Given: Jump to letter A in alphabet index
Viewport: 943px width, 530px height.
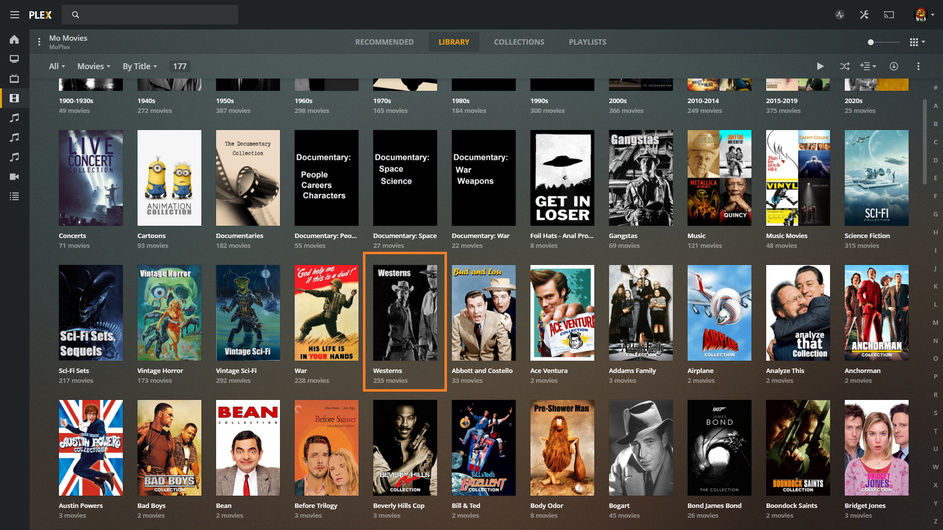Looking at the screenshot, I should tap(935, 106).
